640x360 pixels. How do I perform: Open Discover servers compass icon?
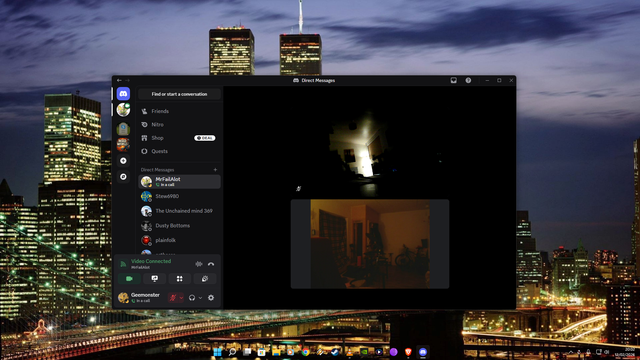(123, 177)
